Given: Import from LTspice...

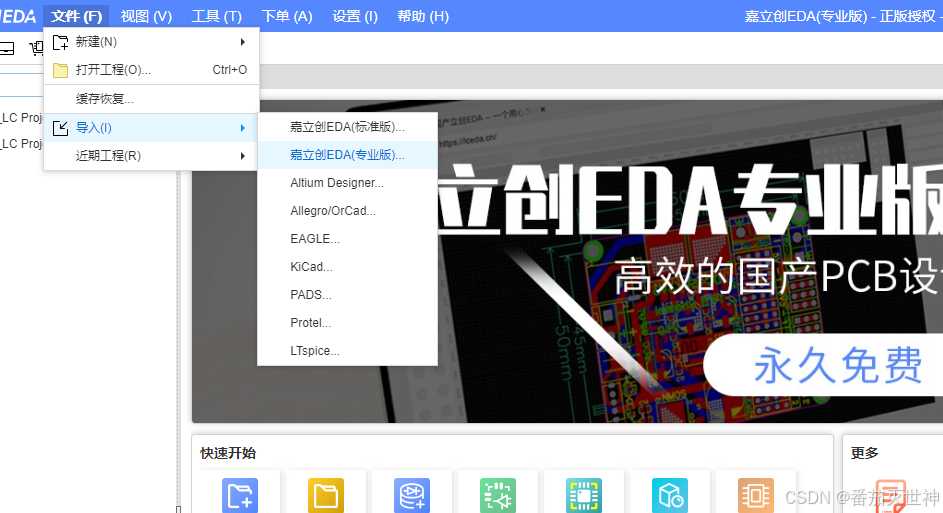Looking at the screenshot, I should coord(347,351).
